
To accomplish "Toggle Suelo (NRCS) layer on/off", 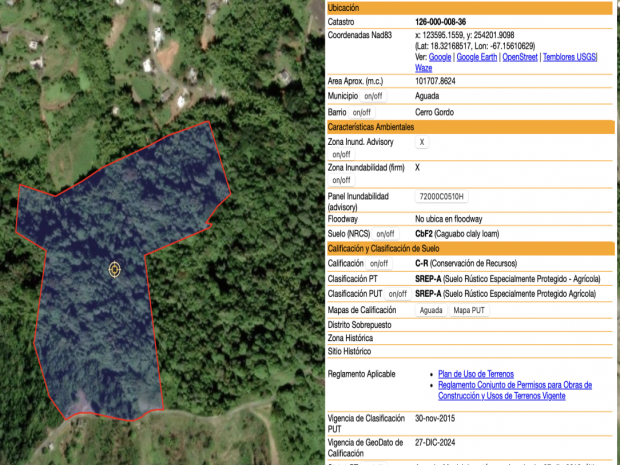I will 385,234.
